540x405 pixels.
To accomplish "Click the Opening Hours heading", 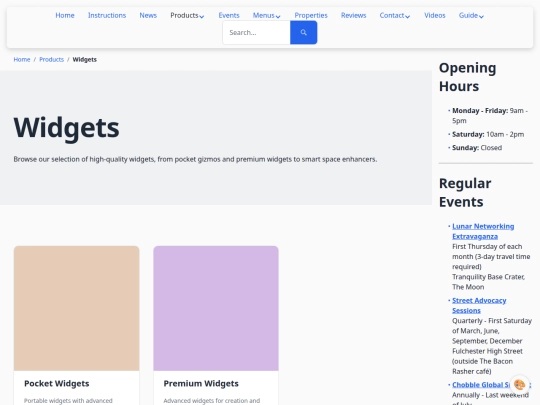I will [x=467, y=77].
